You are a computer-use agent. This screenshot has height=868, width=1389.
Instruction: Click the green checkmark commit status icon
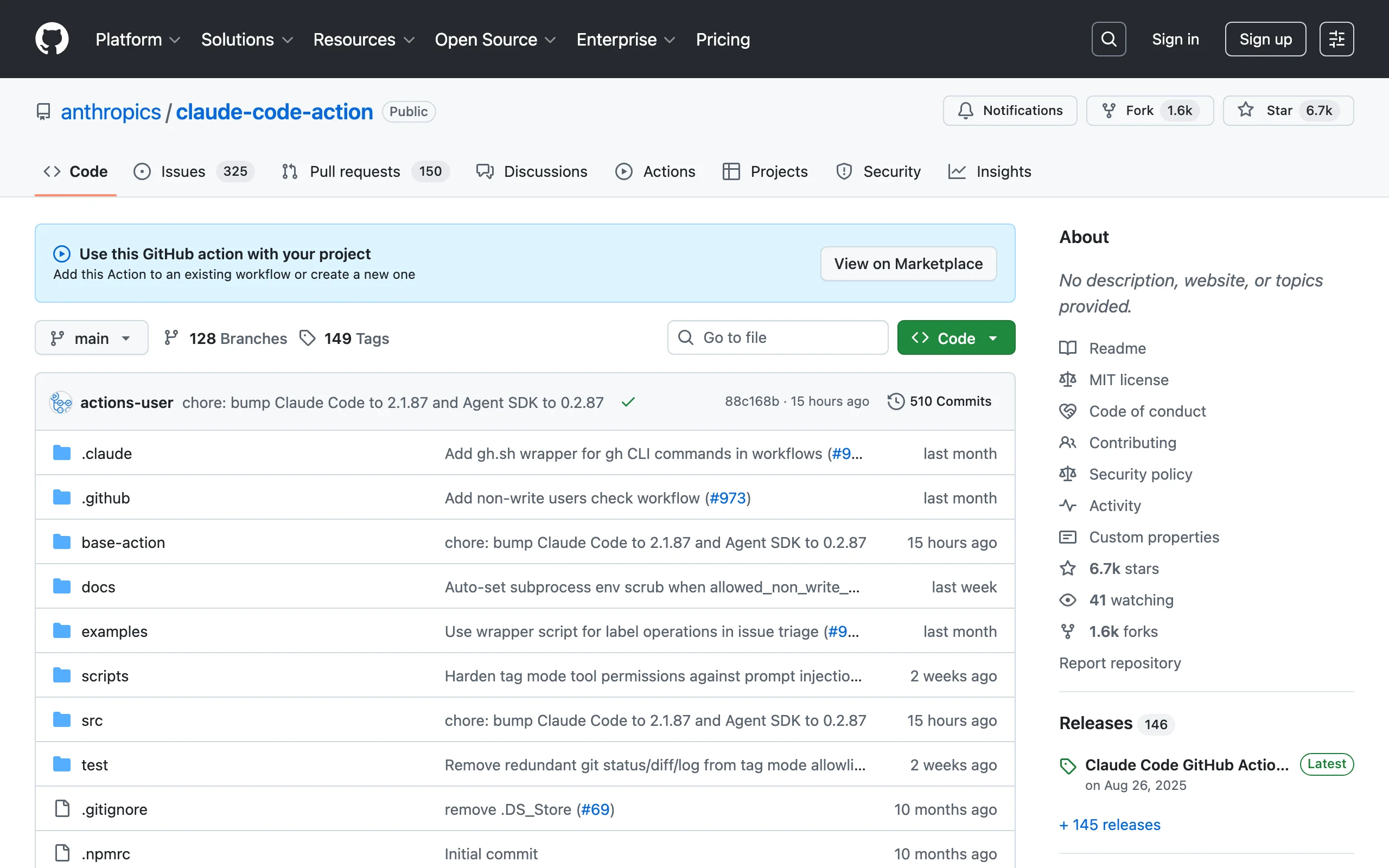pyautogui.click(x=628, y=402)
